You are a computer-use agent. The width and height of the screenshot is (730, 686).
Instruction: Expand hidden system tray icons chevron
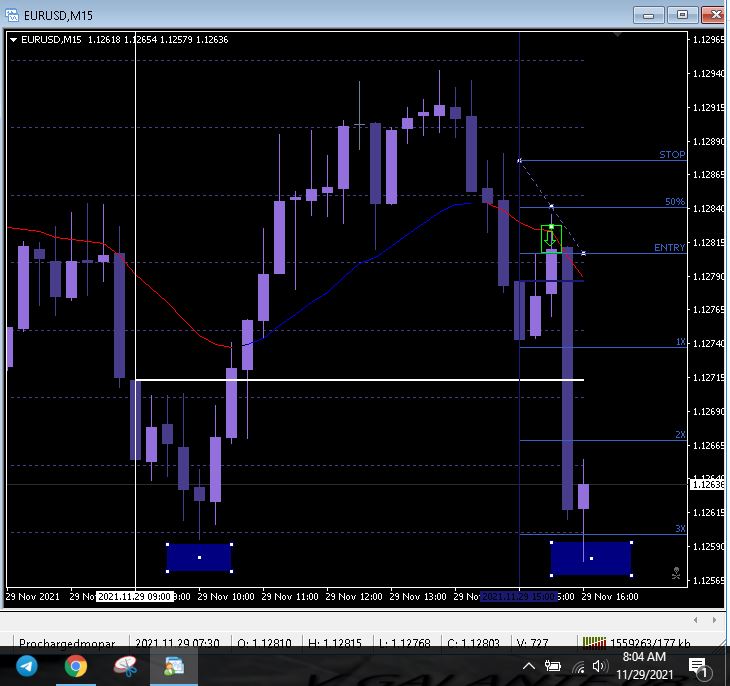(528, 666)
